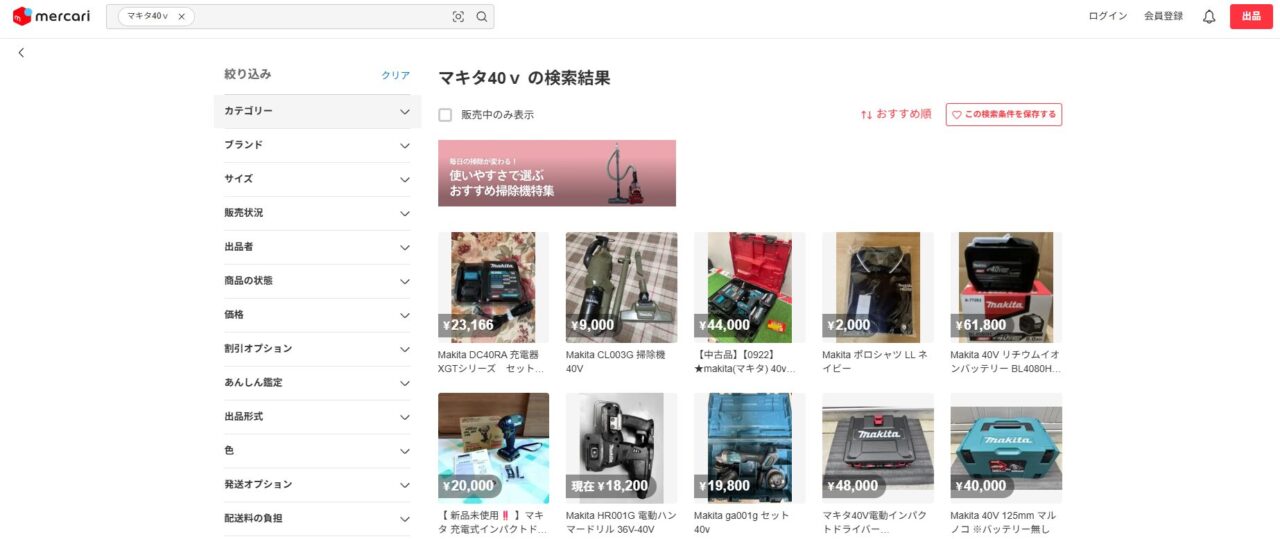Click the 会員登録 link

point(1163,17)
